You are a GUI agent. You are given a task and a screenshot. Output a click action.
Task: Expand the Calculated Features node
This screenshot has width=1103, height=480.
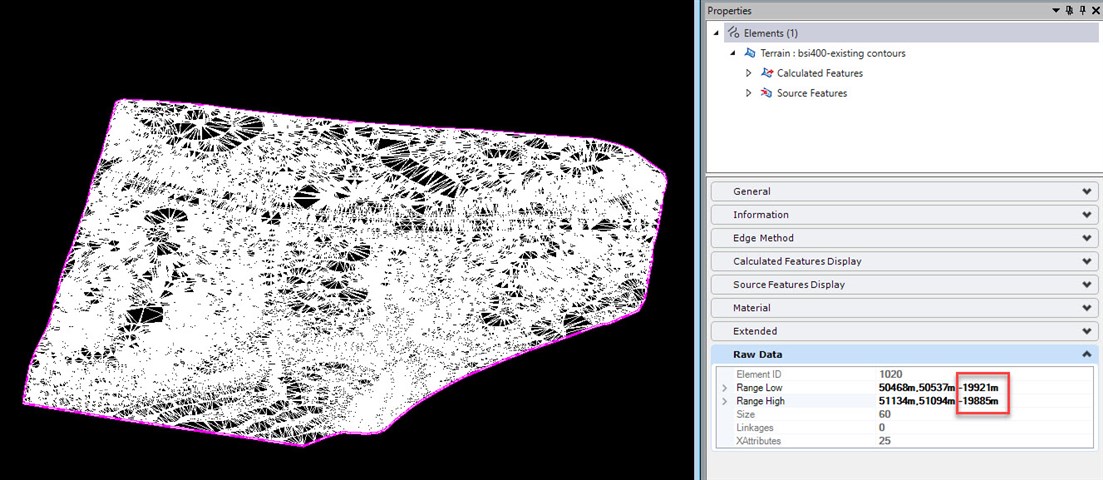pos(749,73)
